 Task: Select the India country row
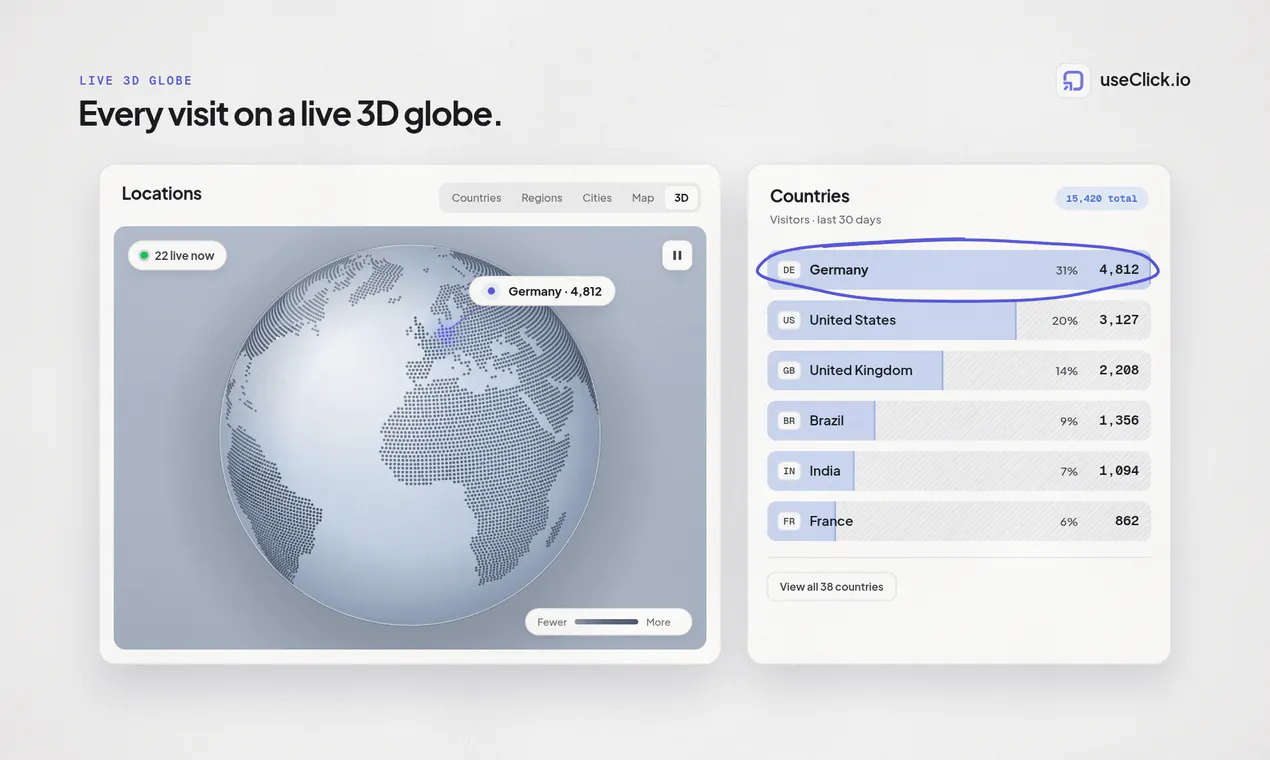[959, 471]
